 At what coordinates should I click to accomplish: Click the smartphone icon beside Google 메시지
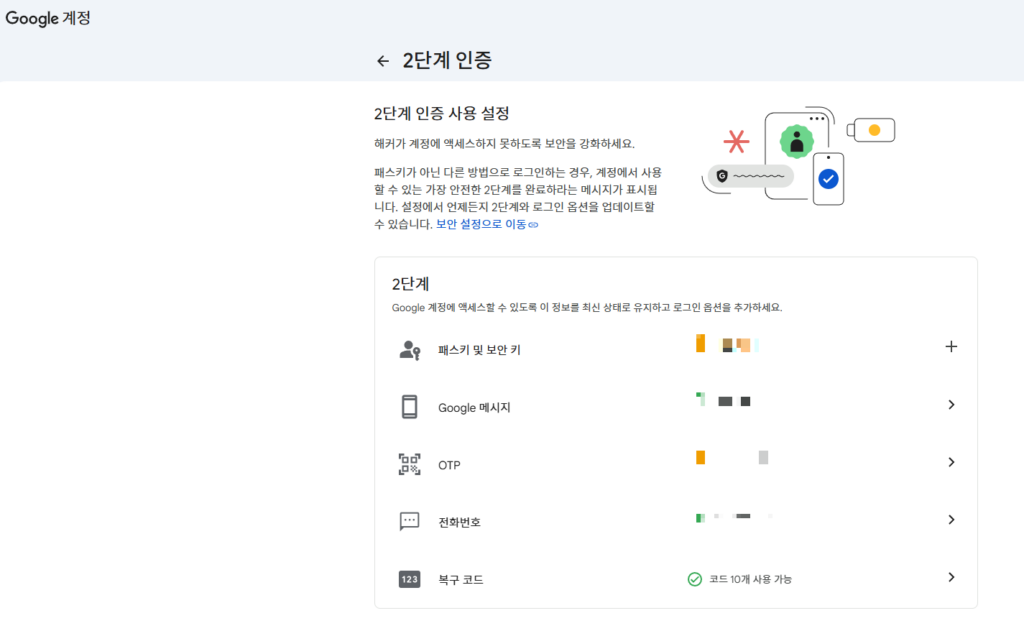point(409,404)
